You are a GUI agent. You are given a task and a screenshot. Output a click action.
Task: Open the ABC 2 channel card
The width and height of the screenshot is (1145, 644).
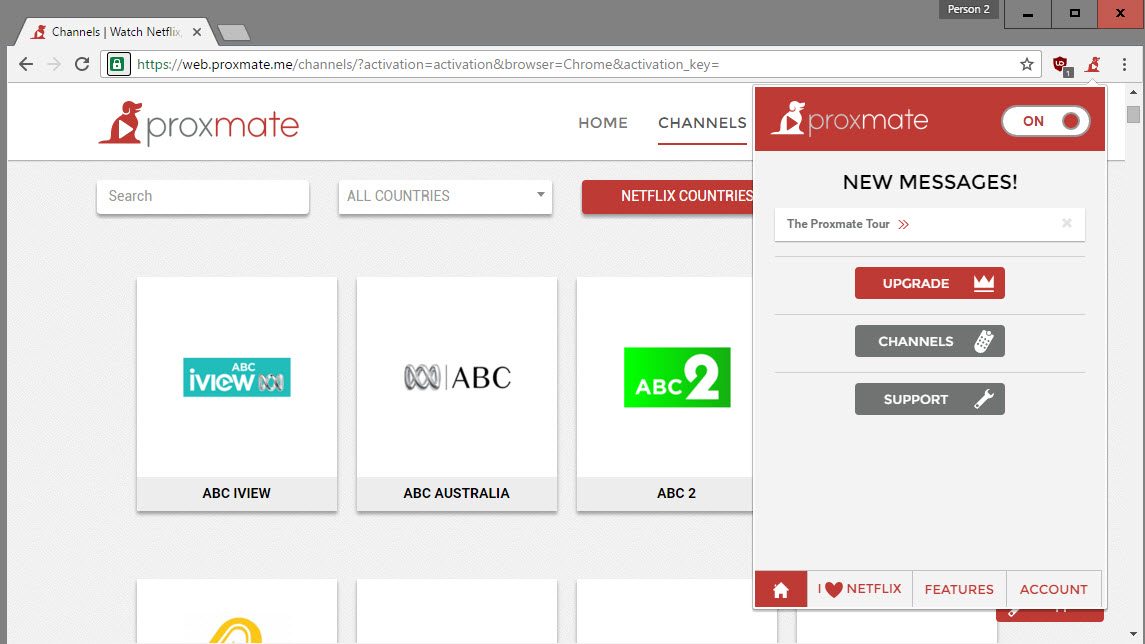tap(665, 394)
